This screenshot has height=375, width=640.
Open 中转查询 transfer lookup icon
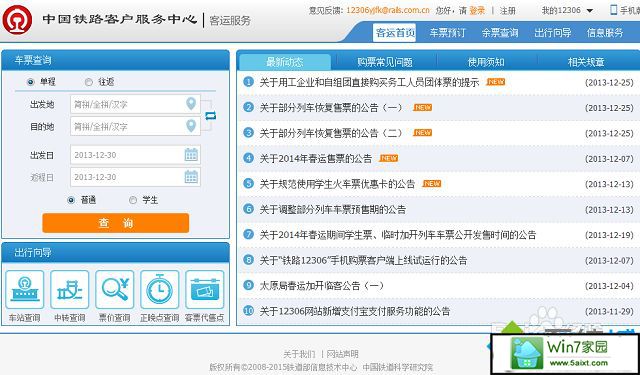(x=69, y=289)
